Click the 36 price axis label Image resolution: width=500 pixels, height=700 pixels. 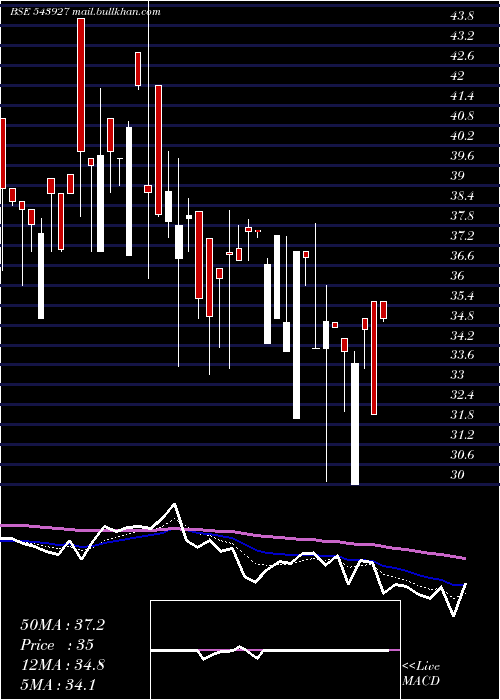457,275
